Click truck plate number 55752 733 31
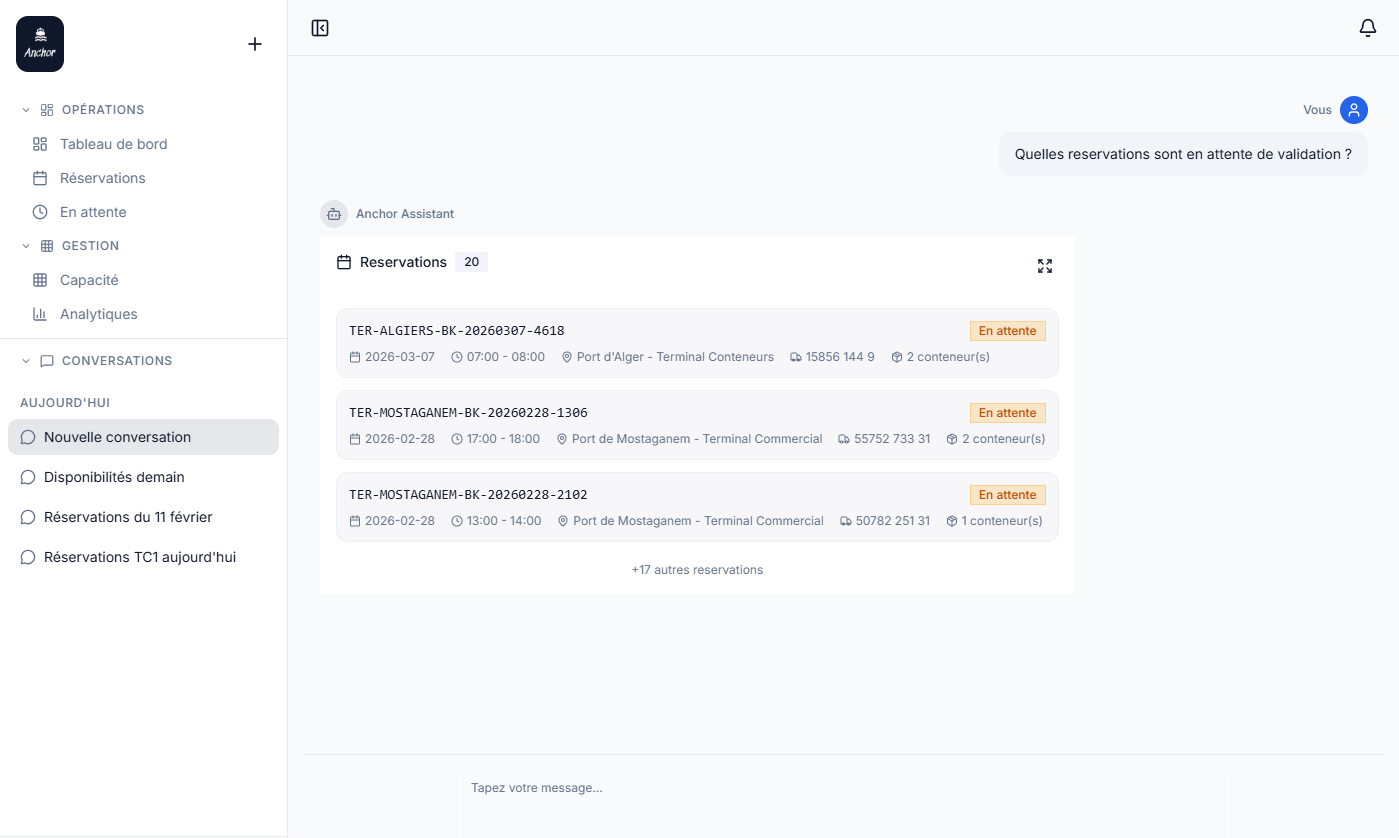This screenshot has width=1399, height=838. click(x=892, y=439)
